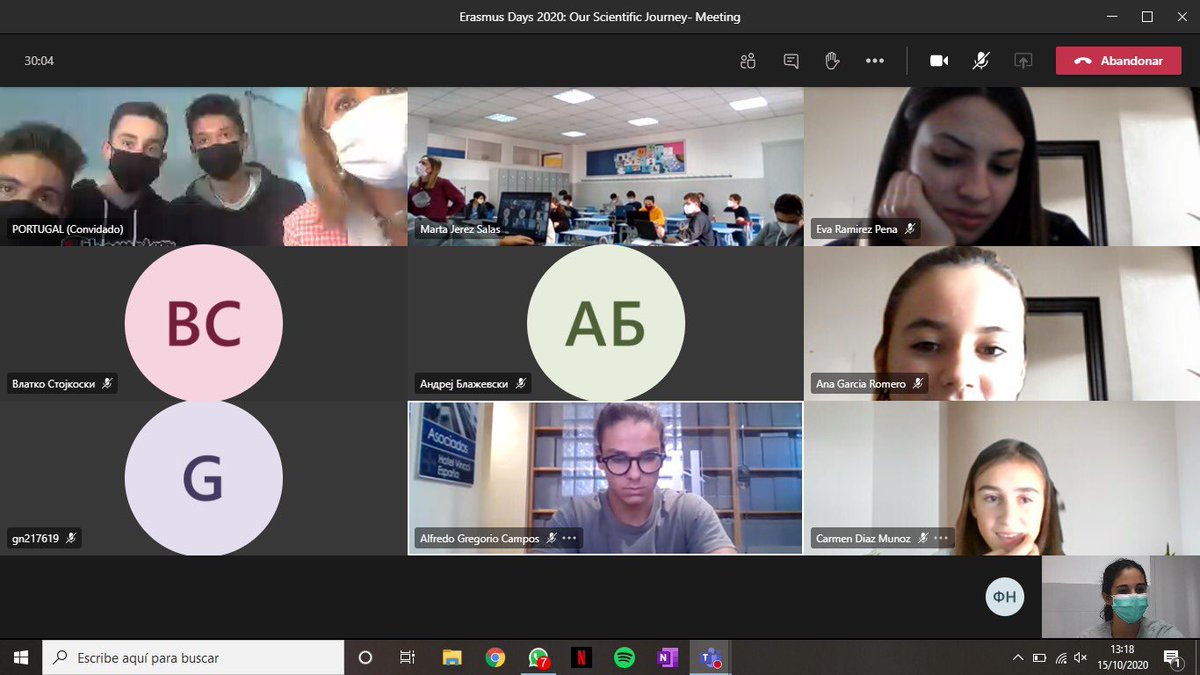Image resolution: width=1200 pixels, height=675 pixels.
Task: Open Task View from the taskbar
Action: click(406, 657)
